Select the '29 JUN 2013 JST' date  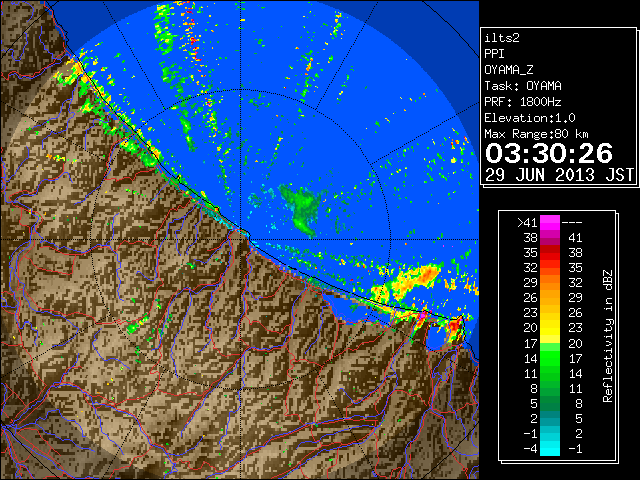point(559,175)
